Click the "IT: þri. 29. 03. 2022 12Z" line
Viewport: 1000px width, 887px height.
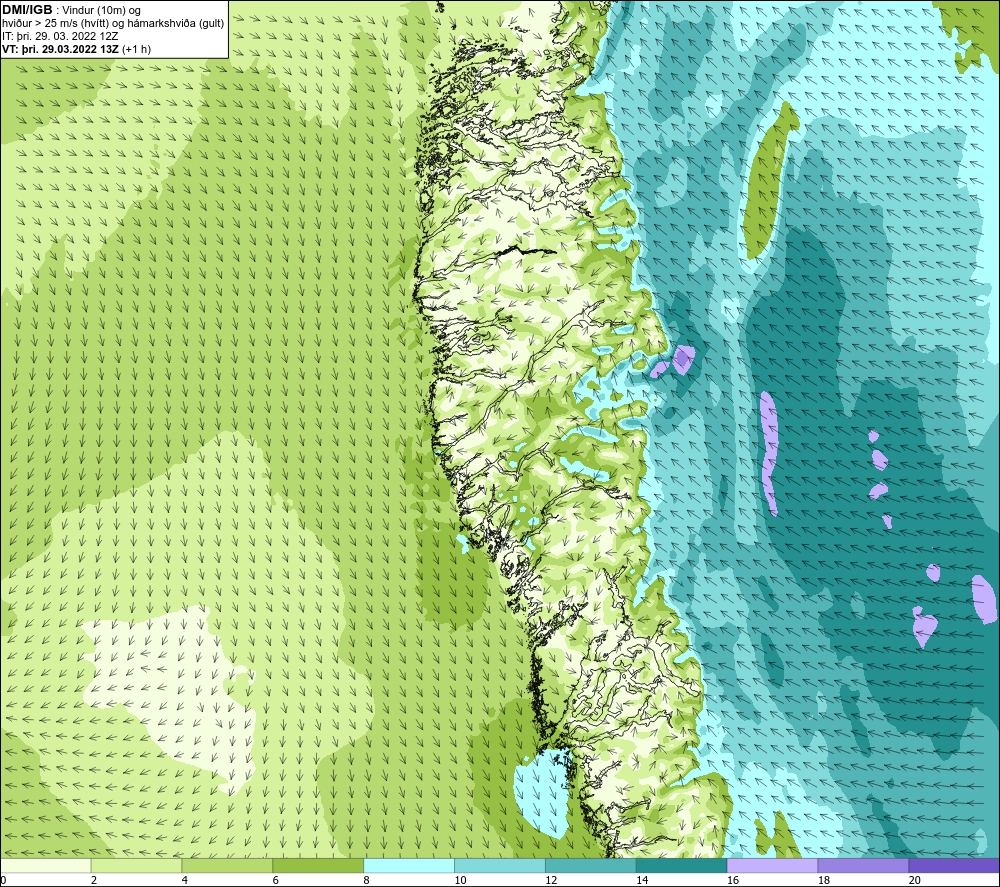point(60,36)
